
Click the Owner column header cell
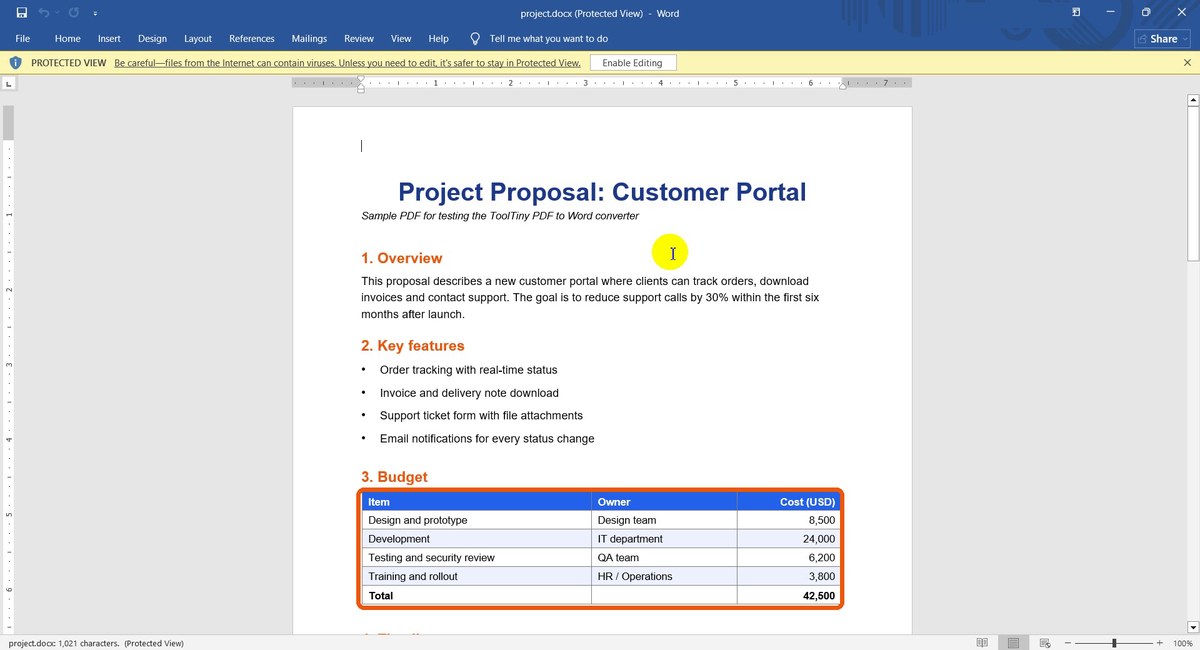664,502
